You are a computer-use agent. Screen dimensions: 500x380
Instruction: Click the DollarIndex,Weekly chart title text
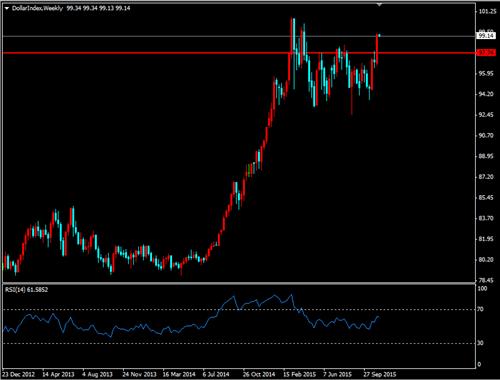(37, 8)
